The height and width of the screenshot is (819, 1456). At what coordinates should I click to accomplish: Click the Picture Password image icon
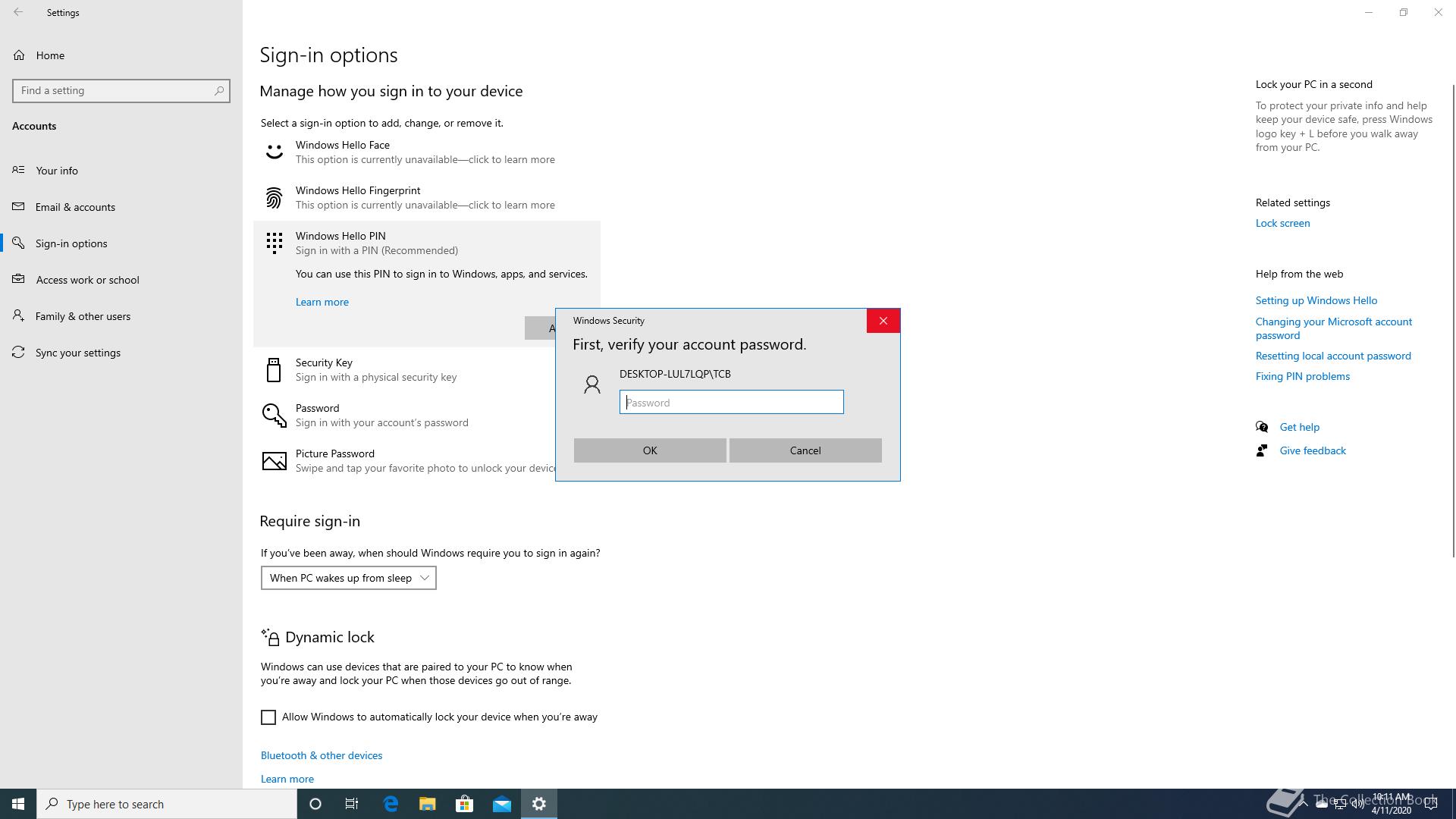point(274,460)
